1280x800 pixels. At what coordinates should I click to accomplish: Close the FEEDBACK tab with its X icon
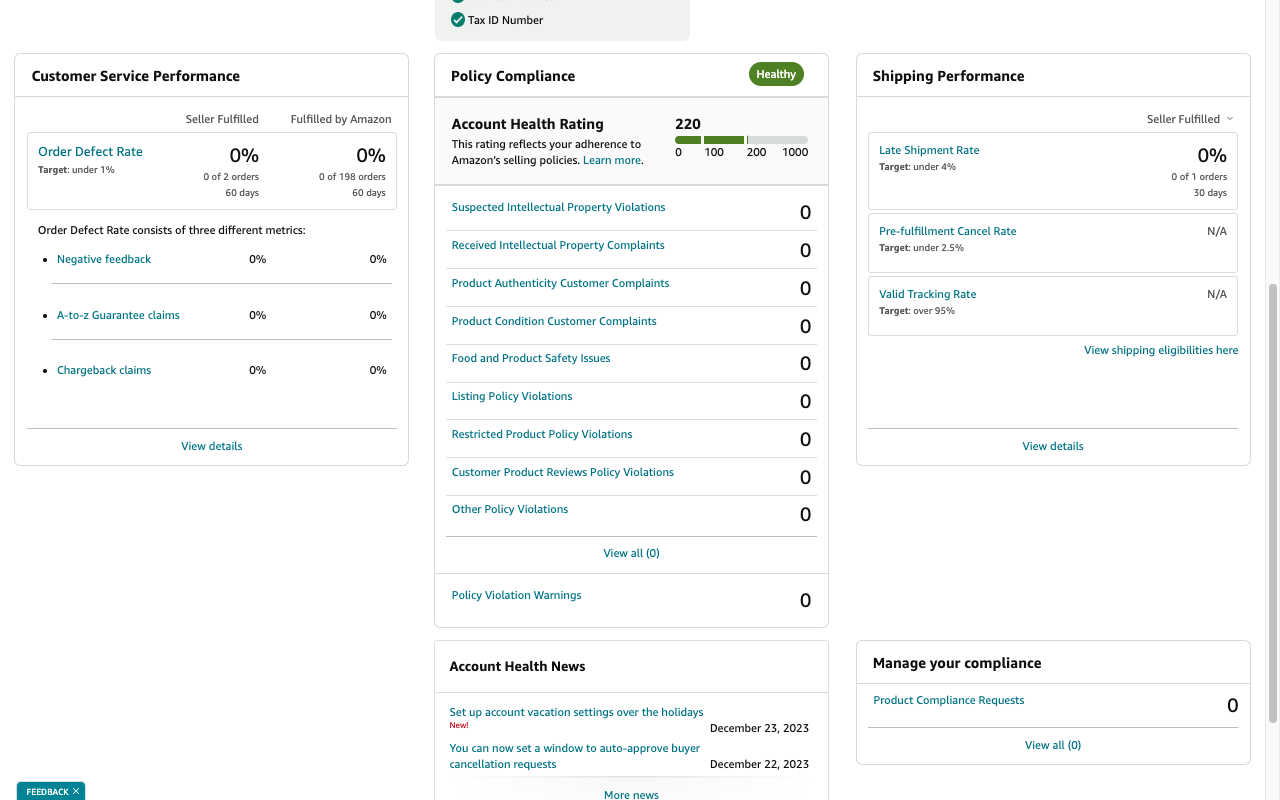[x=76, y=791]
